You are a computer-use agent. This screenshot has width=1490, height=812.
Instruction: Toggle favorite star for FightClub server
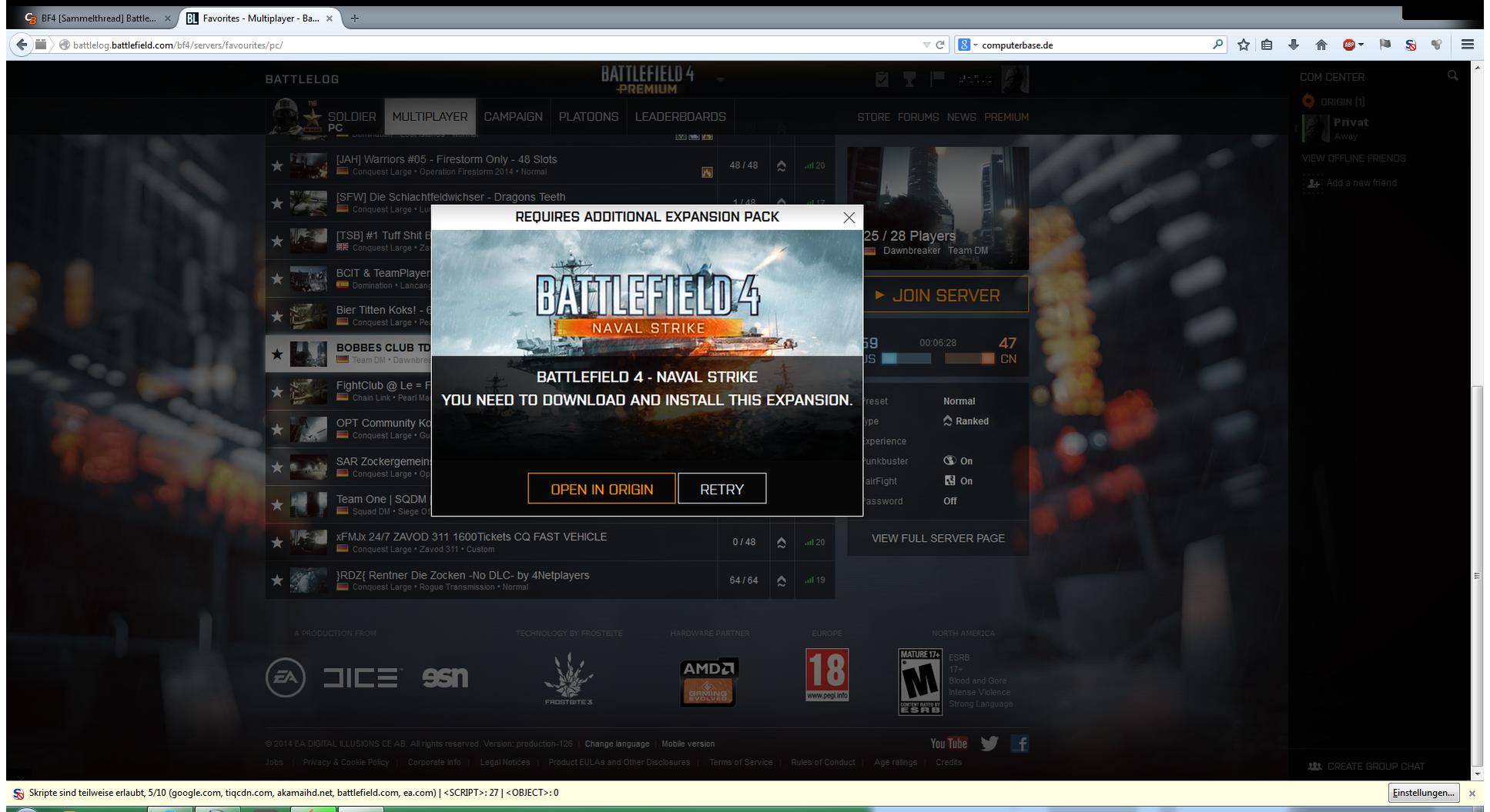(x=277, y=392)
